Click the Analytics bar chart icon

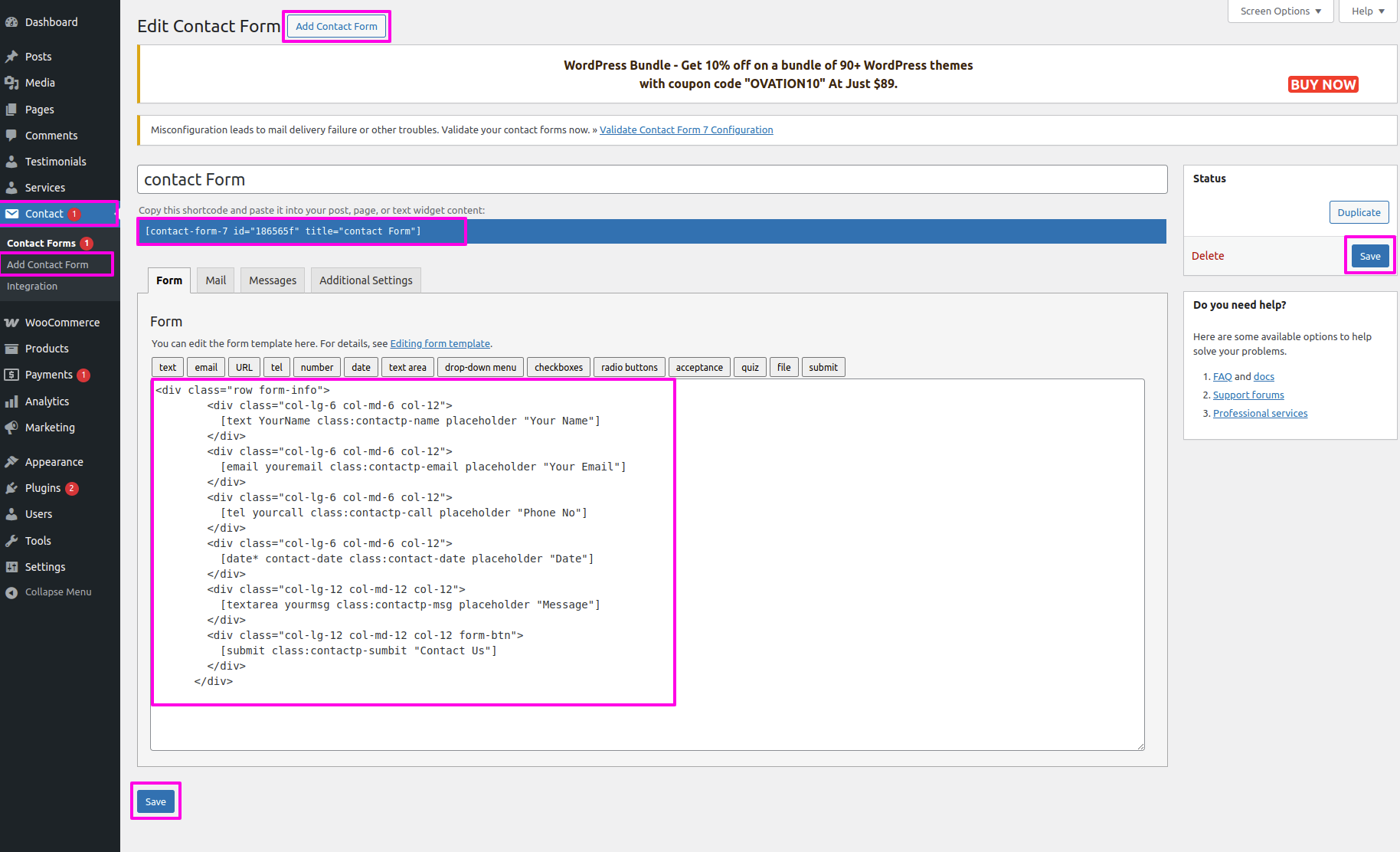click(x=11, y=401)
